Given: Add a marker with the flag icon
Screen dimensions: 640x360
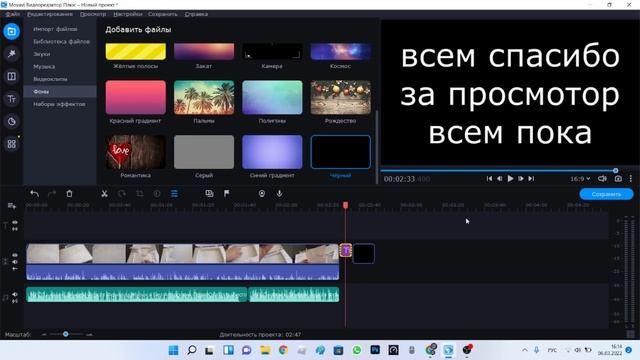Looking at the screenshot, I should [x=227, y=194].
